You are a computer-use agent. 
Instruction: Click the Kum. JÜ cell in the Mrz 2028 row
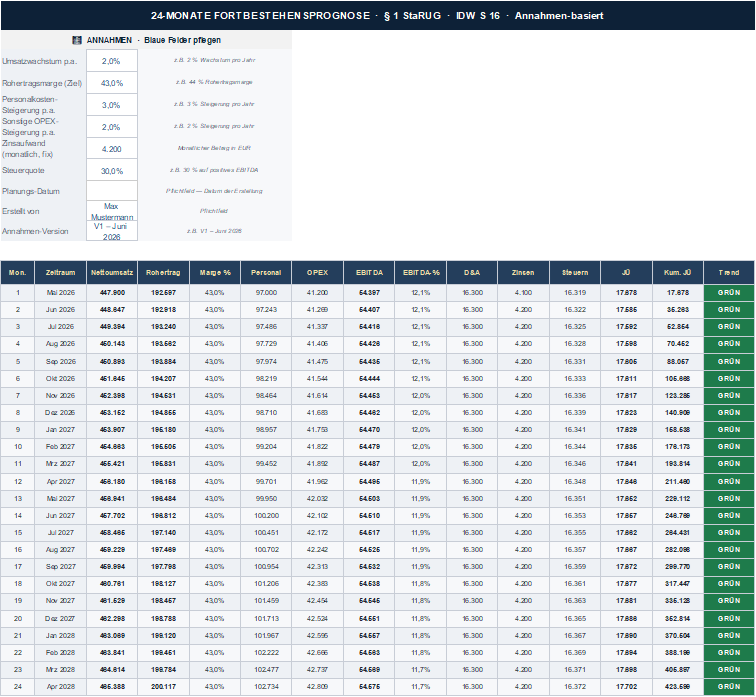pos(678,670)
